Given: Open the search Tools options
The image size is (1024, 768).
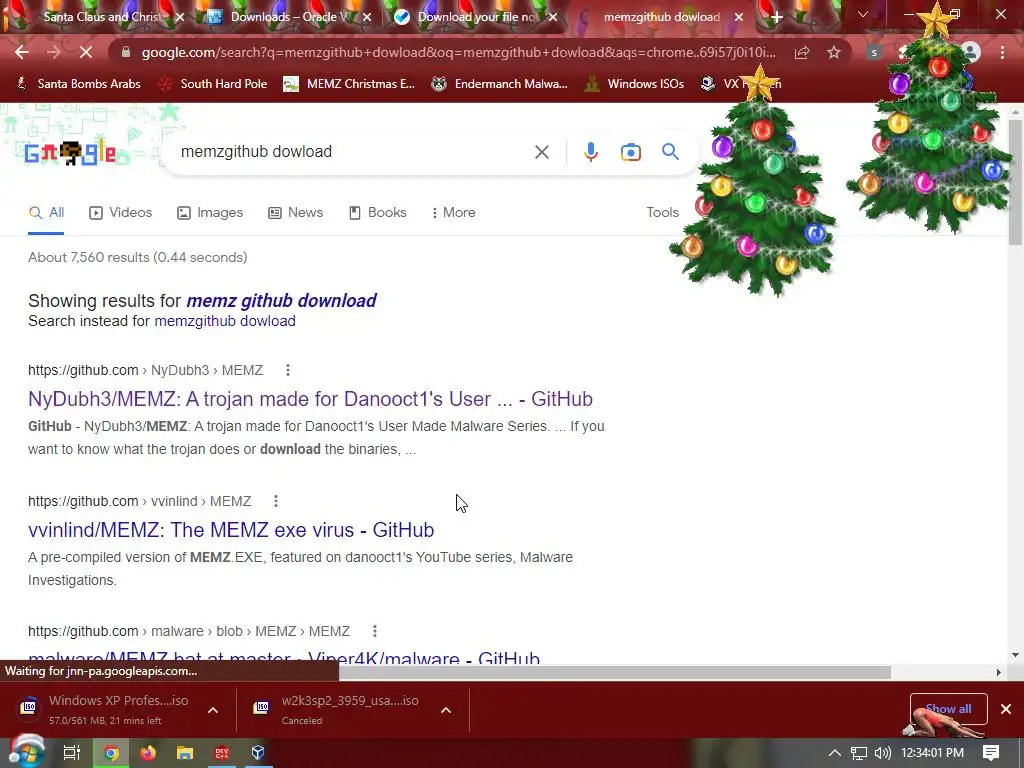Looking at the screenshot, I should coord(662,212).
